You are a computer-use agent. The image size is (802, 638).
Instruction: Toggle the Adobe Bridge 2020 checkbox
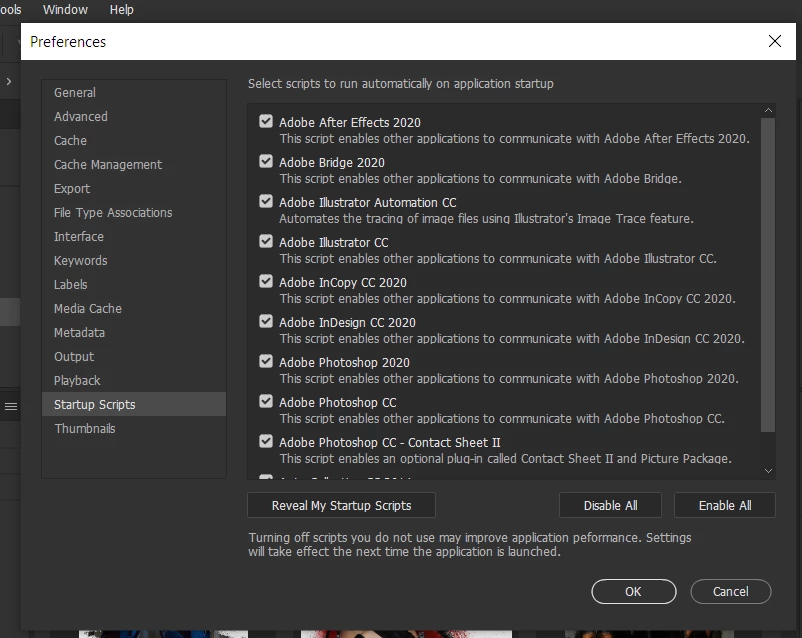[x=266, y=161]
